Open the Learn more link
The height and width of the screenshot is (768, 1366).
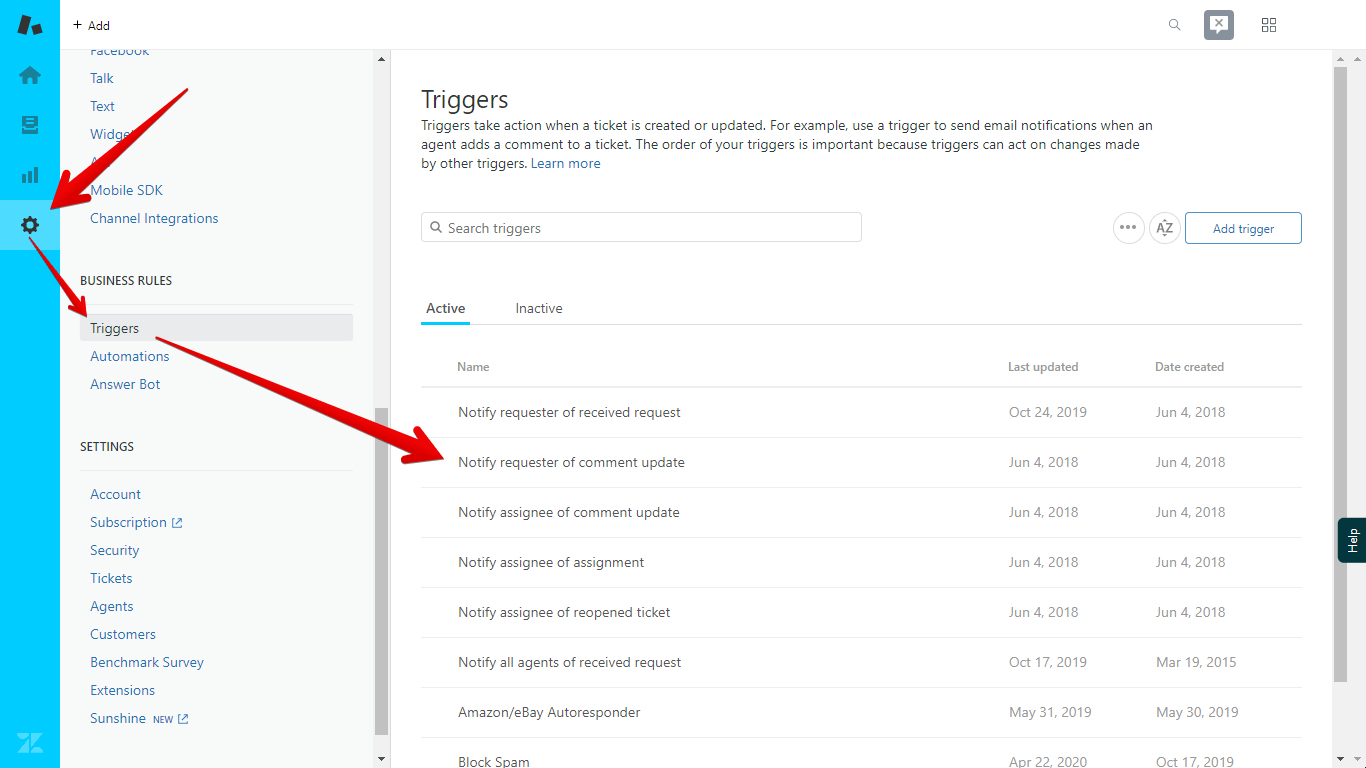tap(565, 162)
